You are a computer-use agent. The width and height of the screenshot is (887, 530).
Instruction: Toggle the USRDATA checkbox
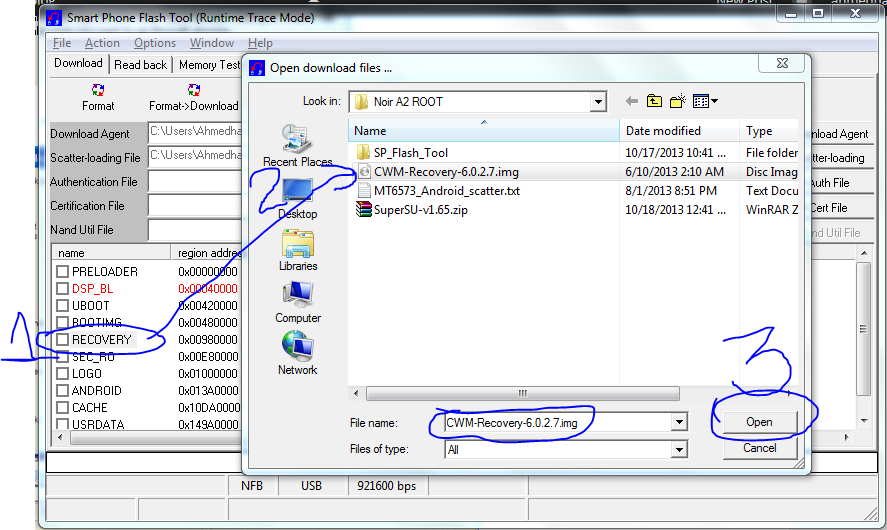coord(62,424)
